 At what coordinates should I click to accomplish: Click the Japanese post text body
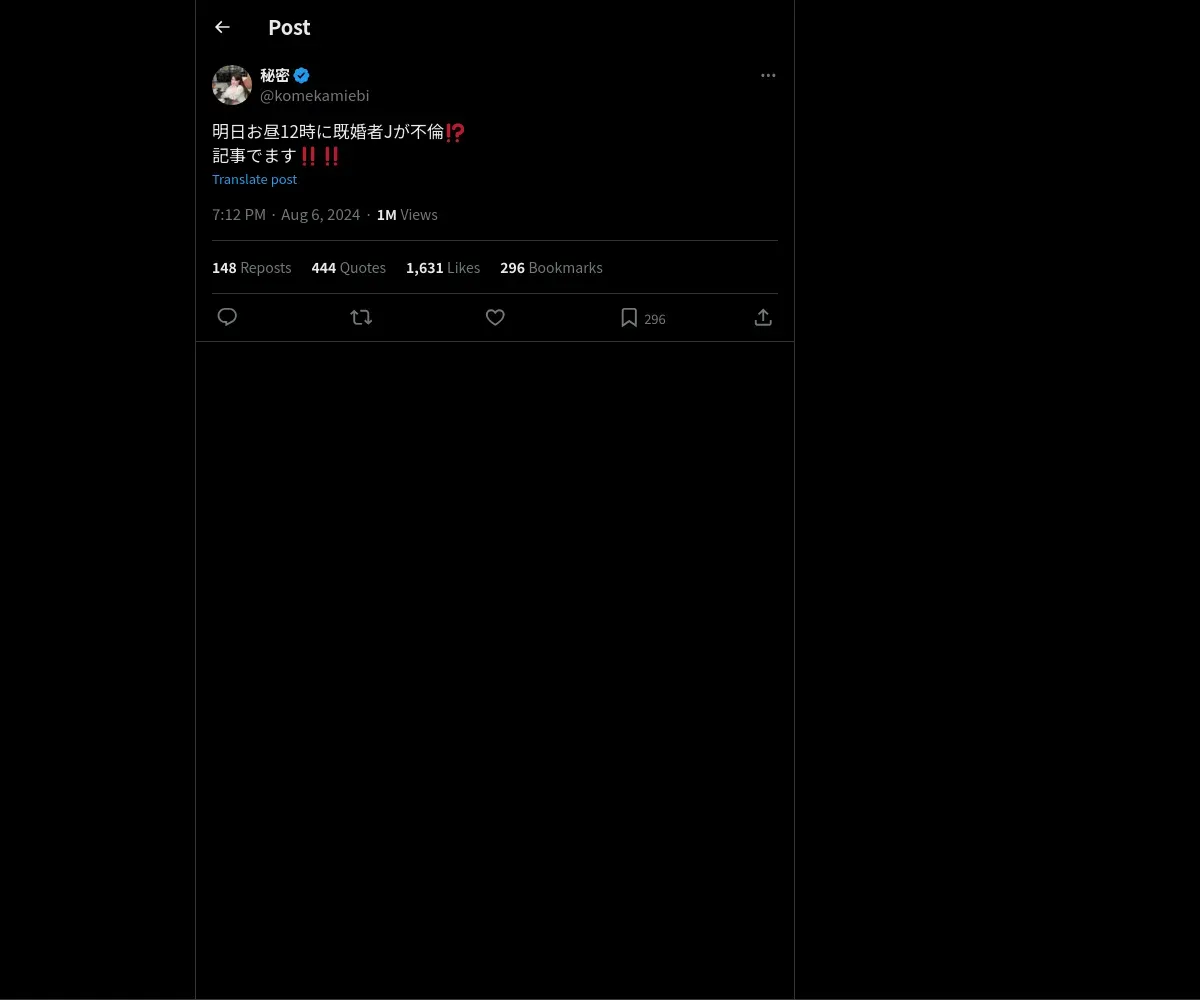pyautogui.click(x=339, y=143)
